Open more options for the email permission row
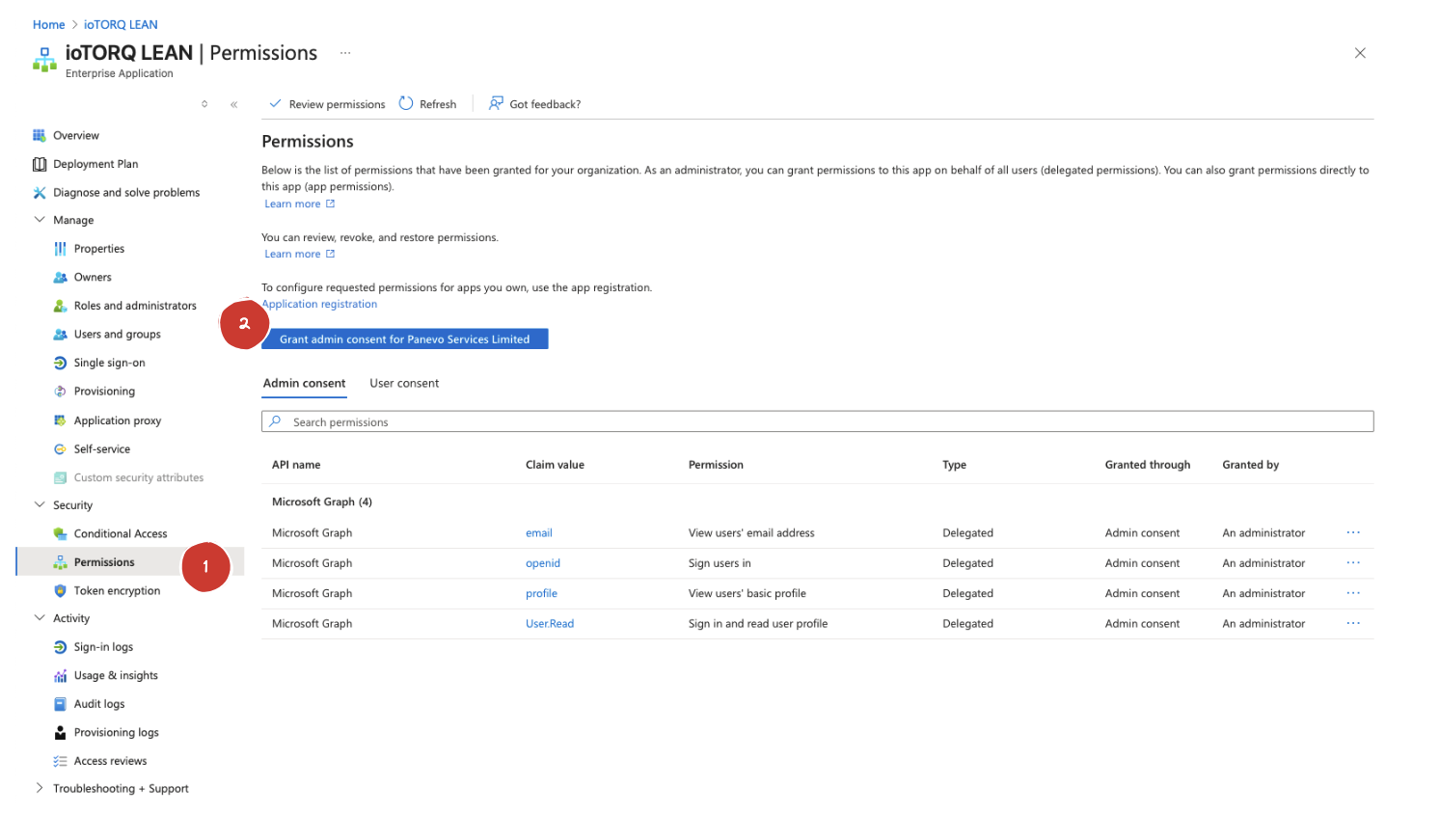Screen dimensions: 1440x840 click(x=1353, y=532)
